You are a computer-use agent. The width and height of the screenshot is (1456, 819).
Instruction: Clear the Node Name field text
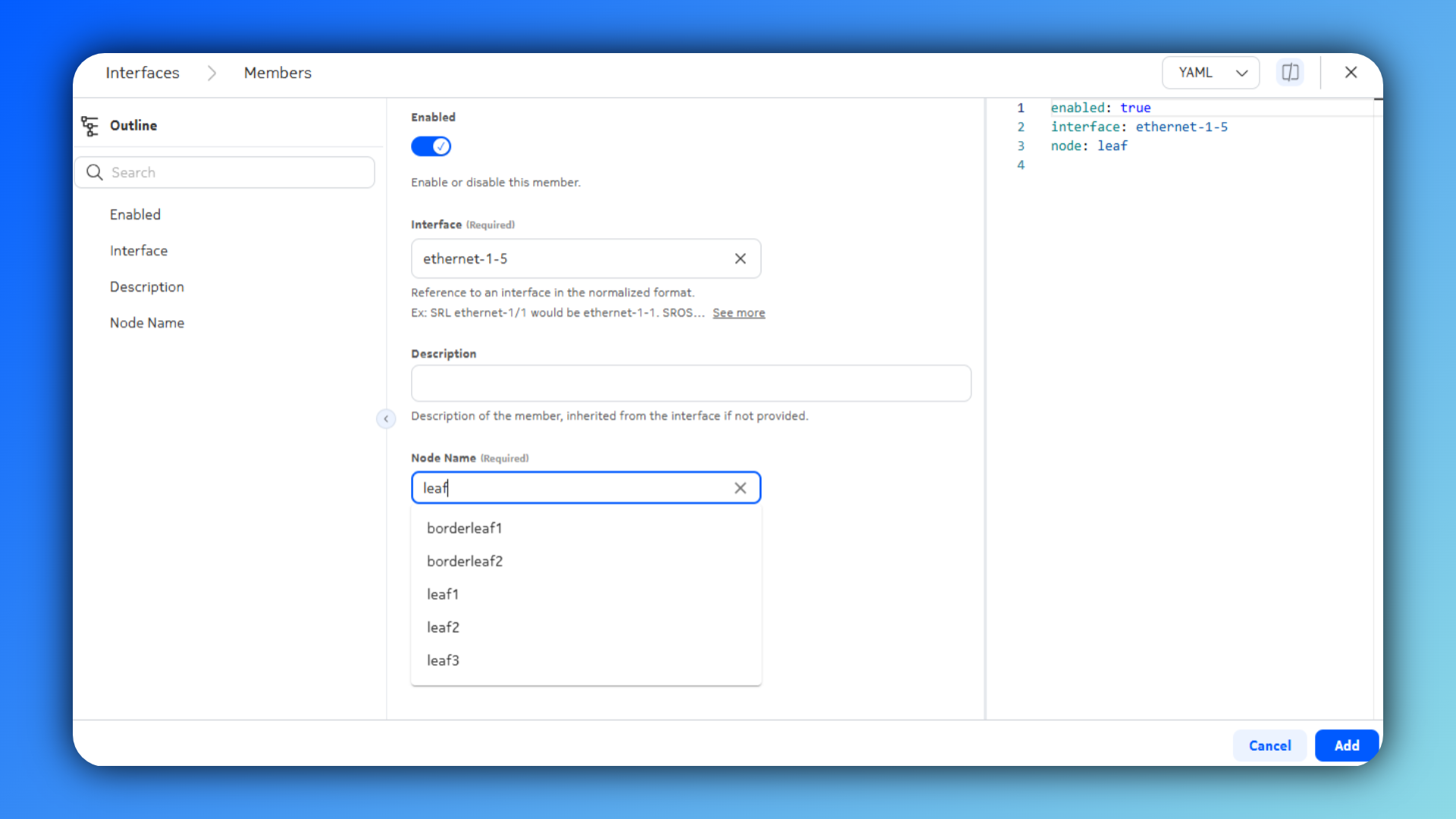(x=740, y=488)
